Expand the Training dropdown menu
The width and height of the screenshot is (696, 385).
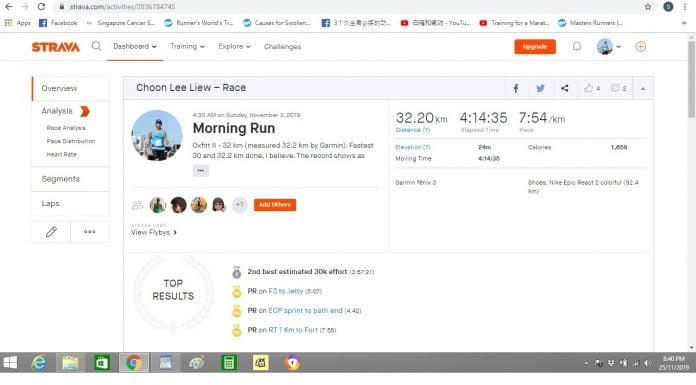(187, 46)
